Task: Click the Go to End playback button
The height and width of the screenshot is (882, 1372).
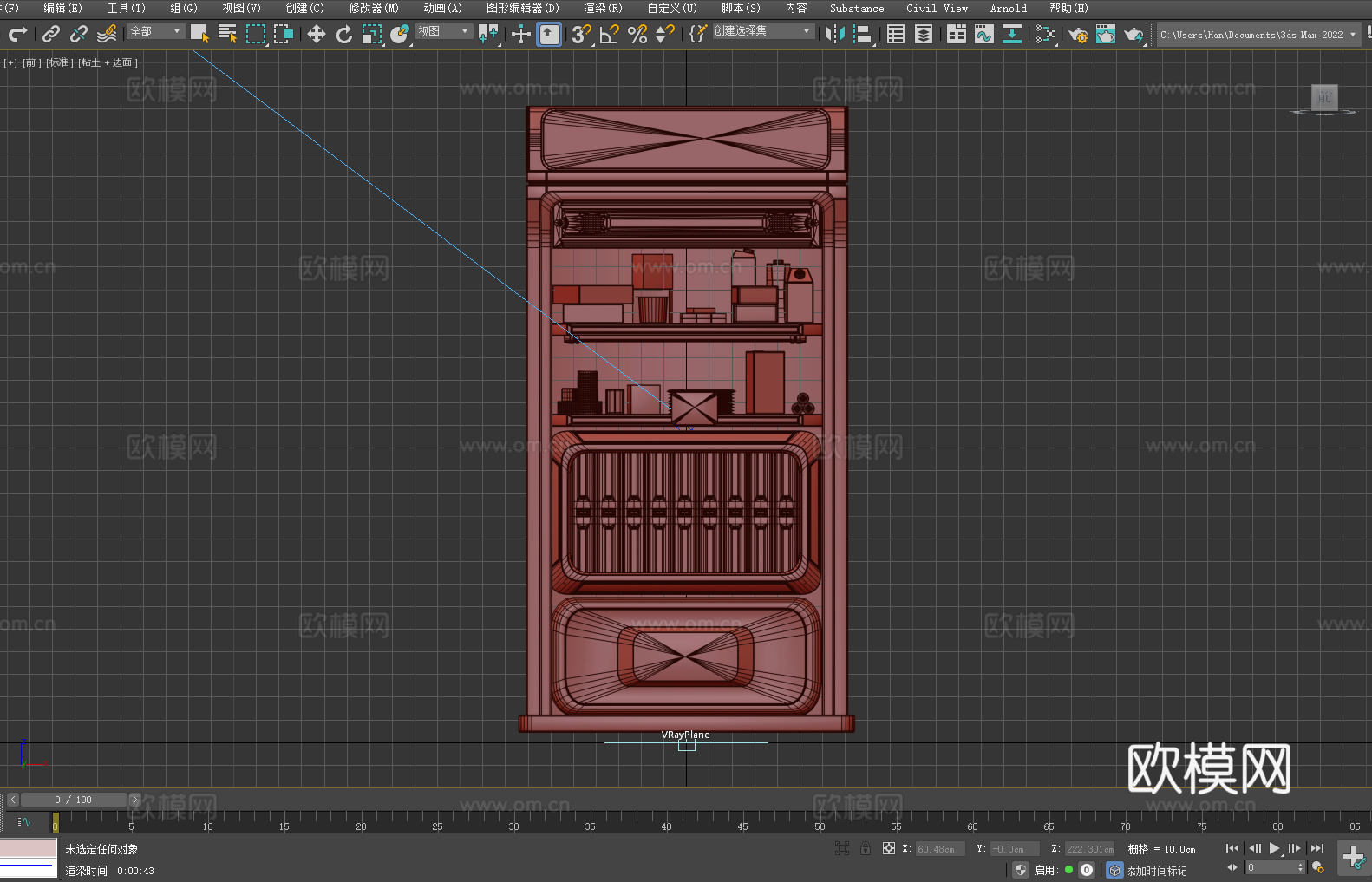Action: click(x=1317, y=848)
